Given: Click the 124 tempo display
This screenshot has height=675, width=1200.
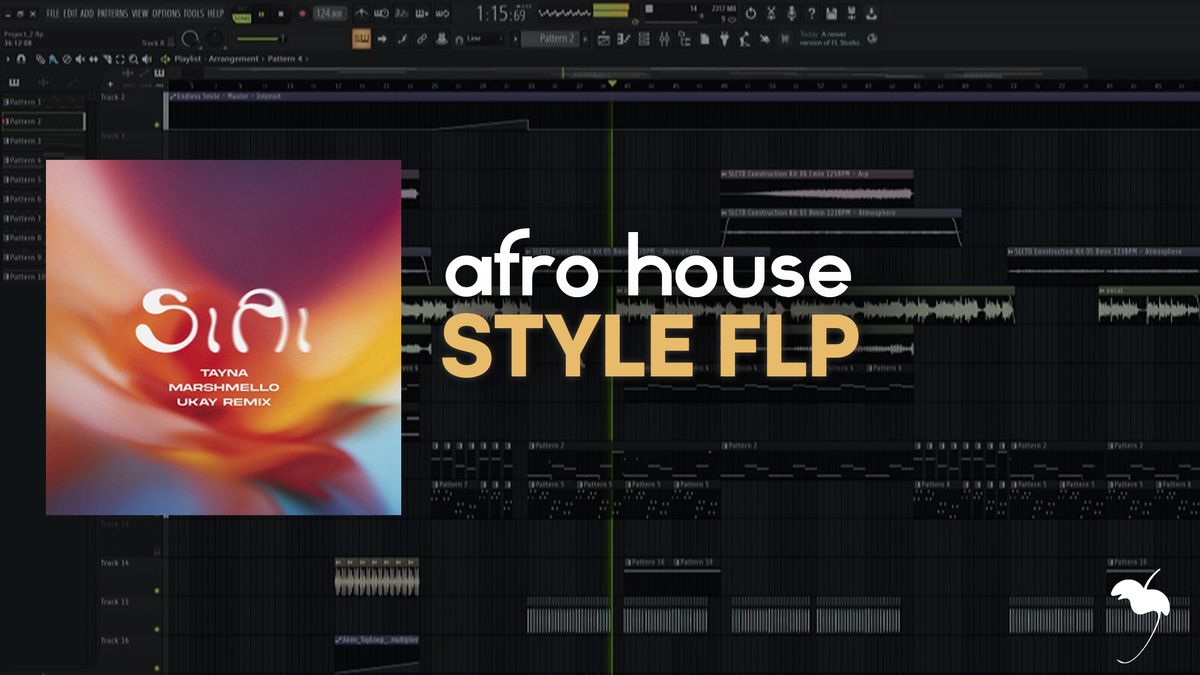Looking at the screenshot, I should tap(330, 14).
